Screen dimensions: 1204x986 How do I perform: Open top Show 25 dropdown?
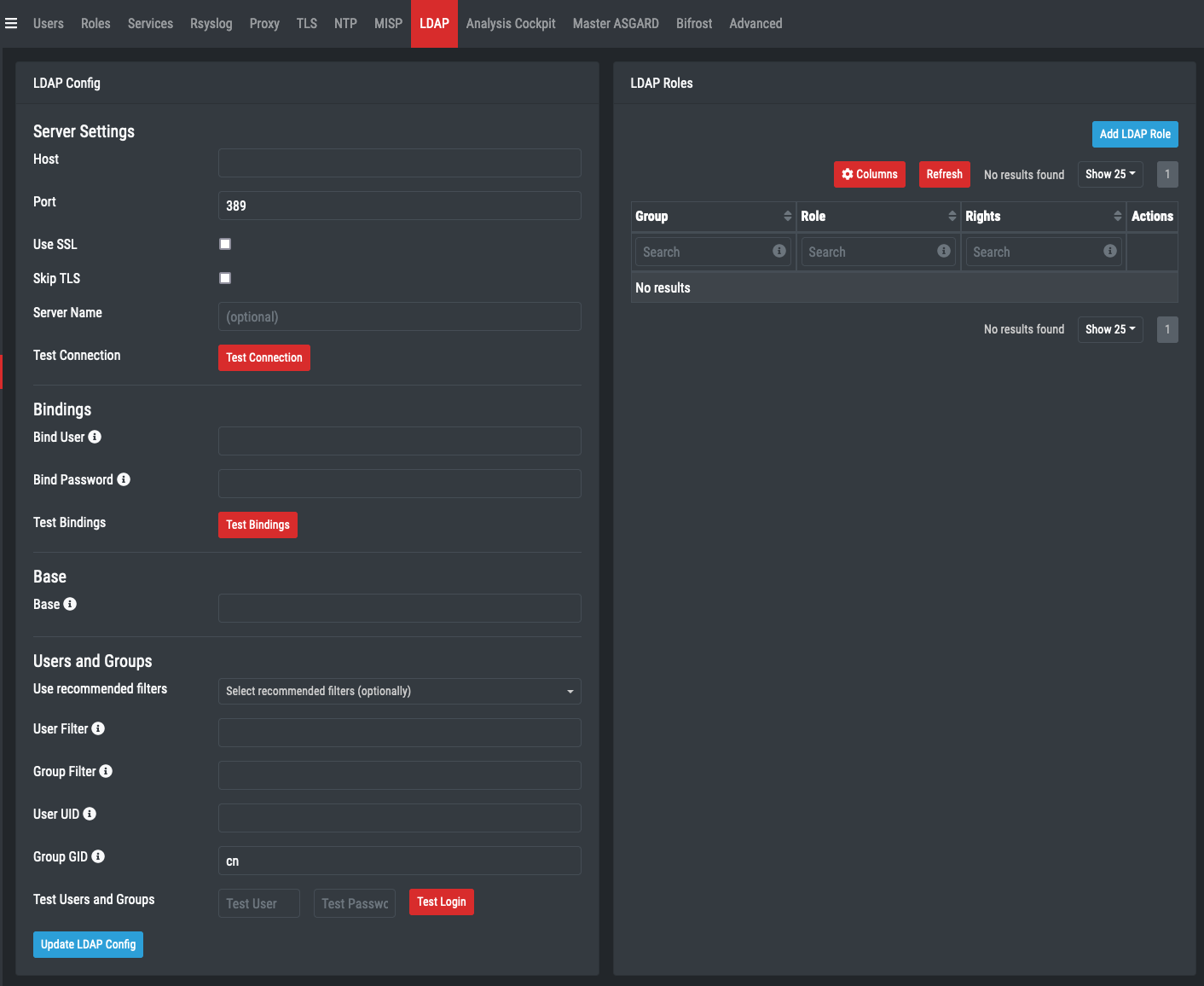tap(1109, 174)
